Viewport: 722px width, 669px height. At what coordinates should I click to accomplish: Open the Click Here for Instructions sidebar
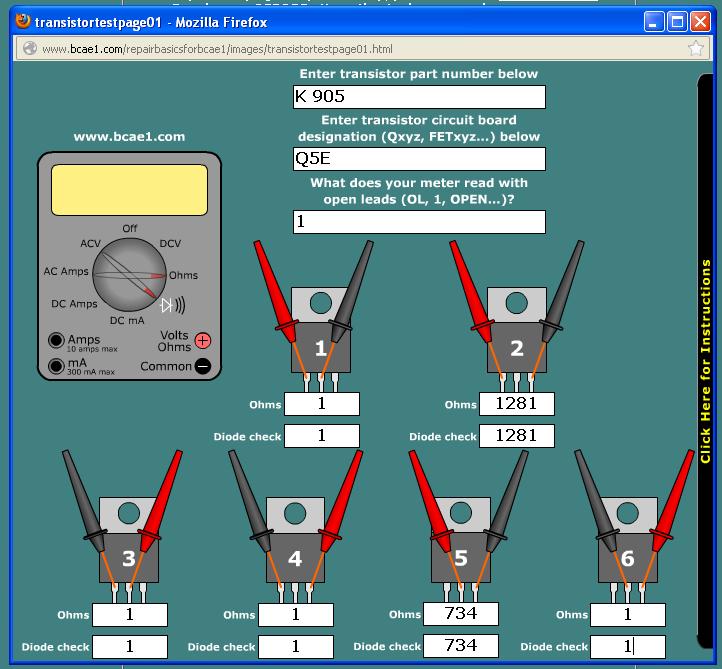coord(705,361)
